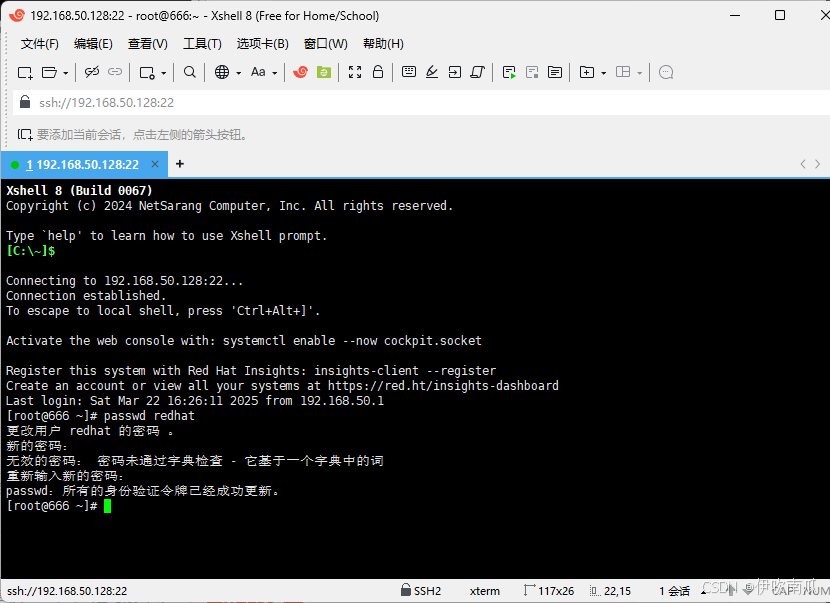Open the 查看(V) menu
The image size is (830, 603).
click(148, 44)
